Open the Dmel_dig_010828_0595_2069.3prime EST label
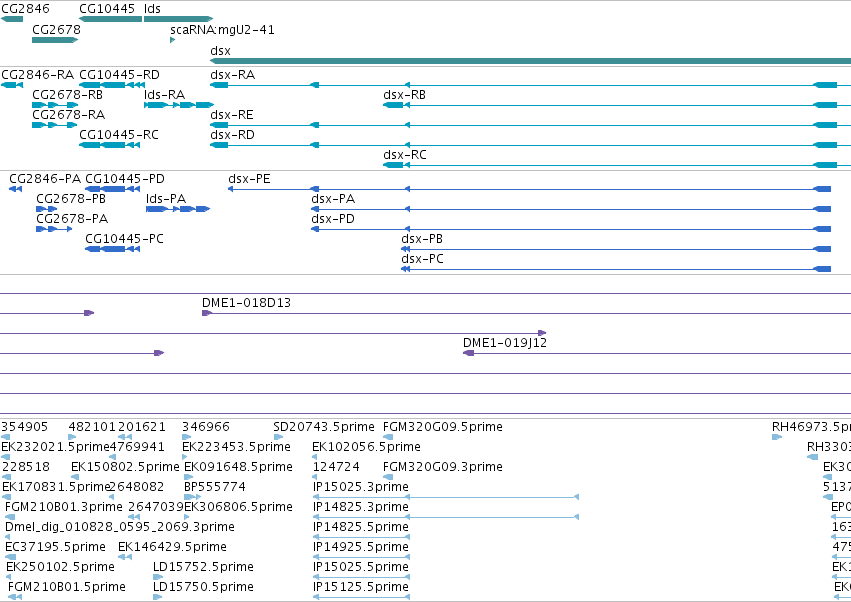 [x=119, y=528]
